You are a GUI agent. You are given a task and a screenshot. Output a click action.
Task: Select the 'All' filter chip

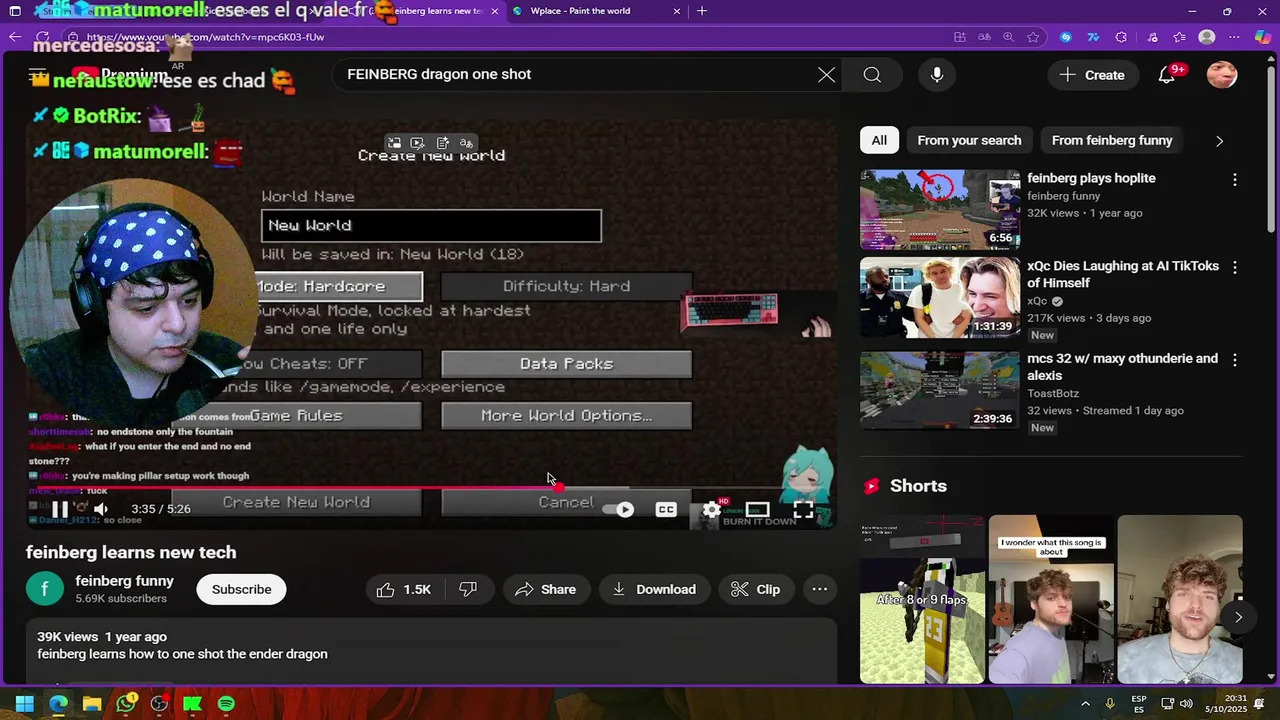coord(879,141)
